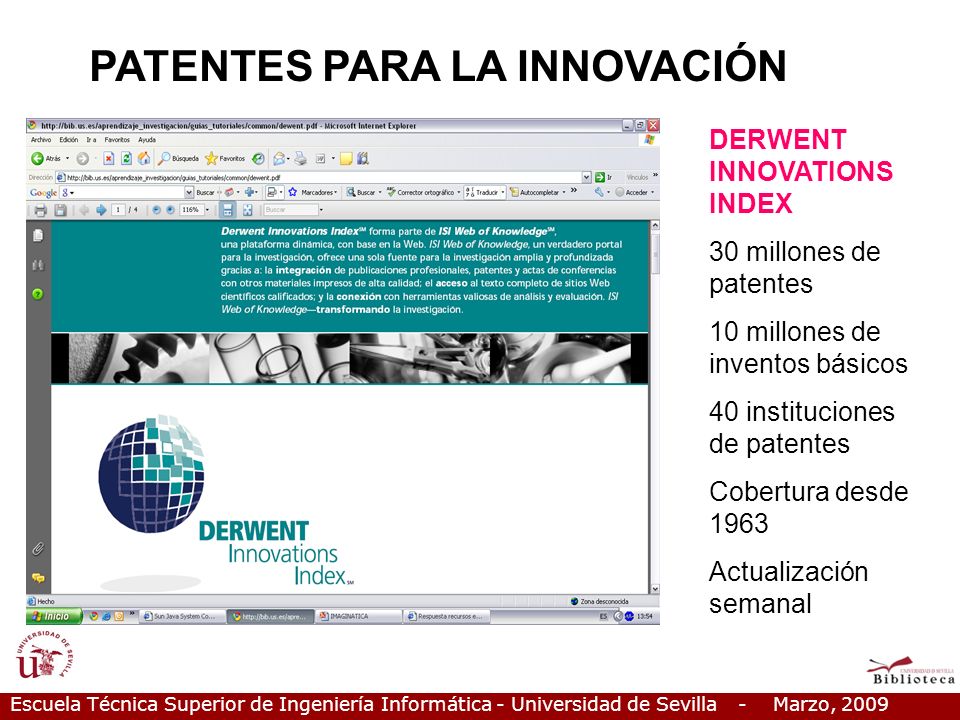Open the comments panel icon in the PDF sidebar
The height and width of the screenshot is (720, 960).
click(x=38, y=578)
